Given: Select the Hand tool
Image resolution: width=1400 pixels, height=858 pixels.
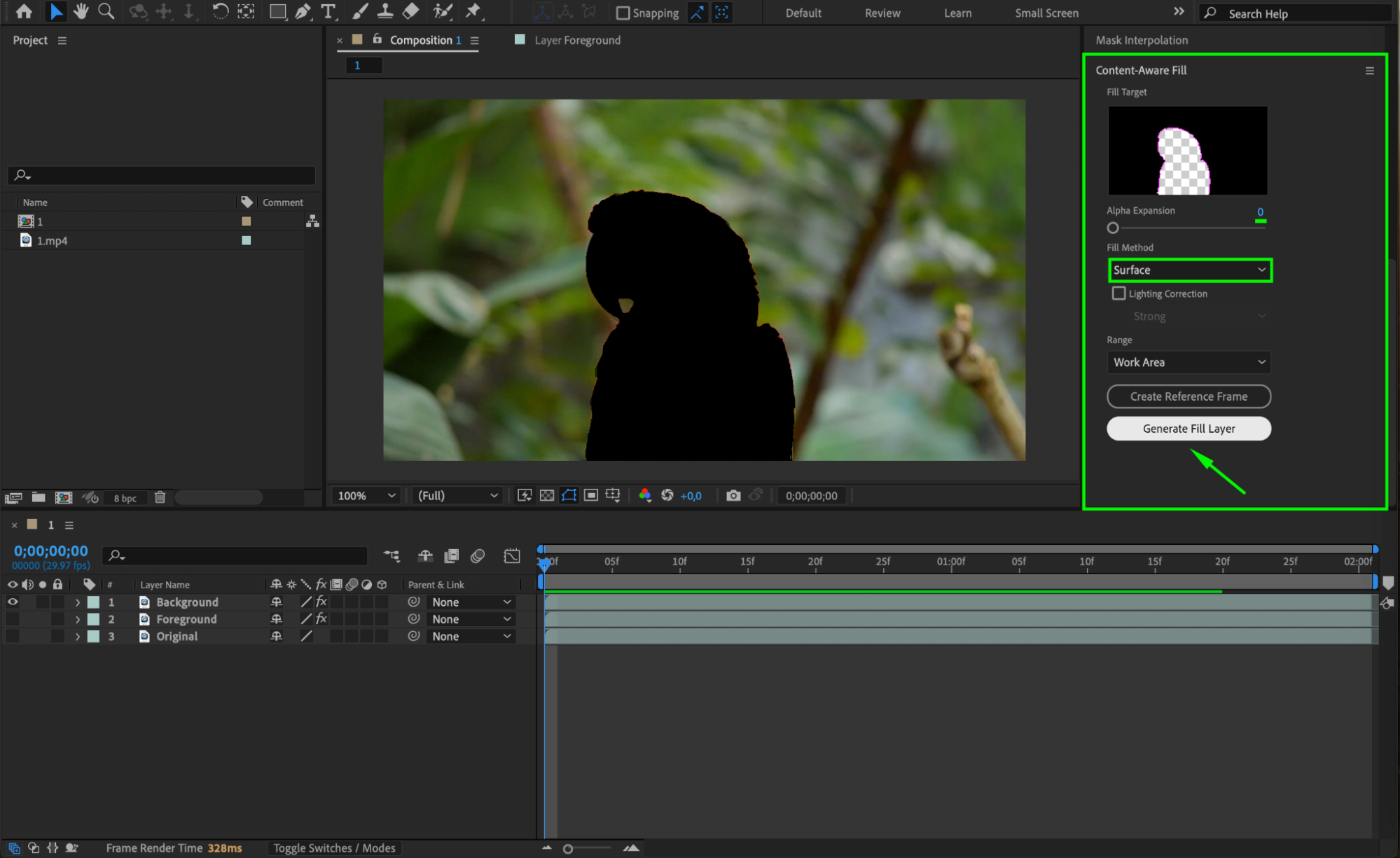Looking at the screenshot, I should [81, 11].
